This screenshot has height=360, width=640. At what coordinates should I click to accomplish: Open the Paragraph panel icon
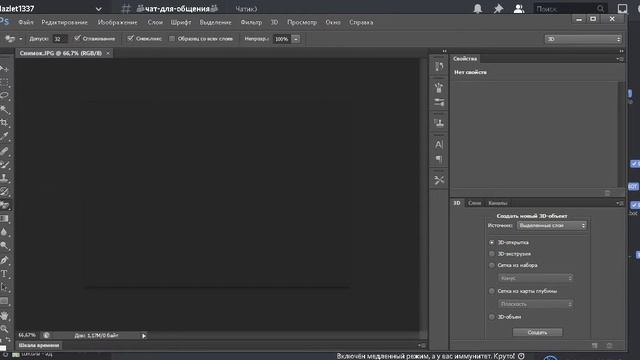(439, 159)
